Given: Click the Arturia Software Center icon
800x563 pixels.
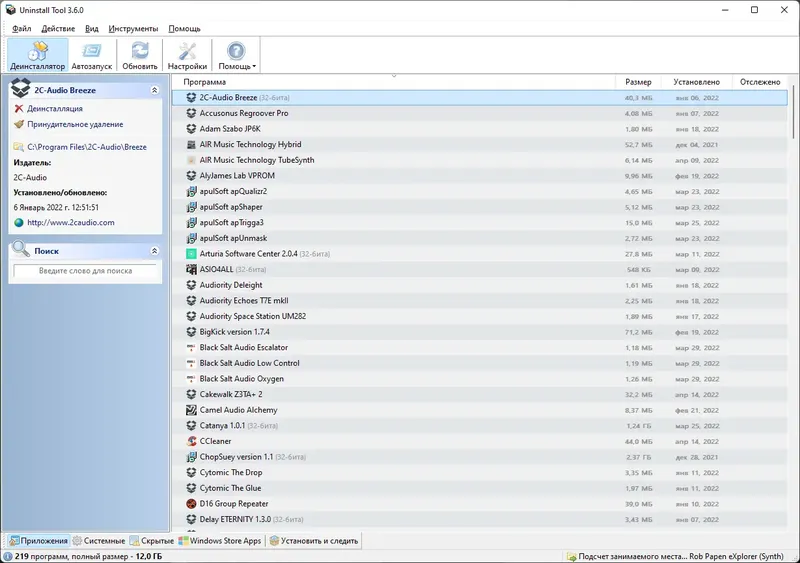Looking at the screenshot, I should 191,254.
